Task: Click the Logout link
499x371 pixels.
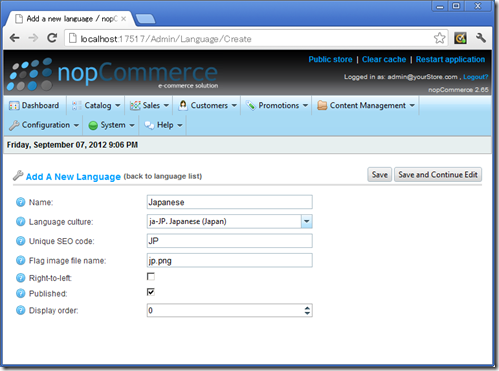Action: pyautogui.click(x=476, y=77)
